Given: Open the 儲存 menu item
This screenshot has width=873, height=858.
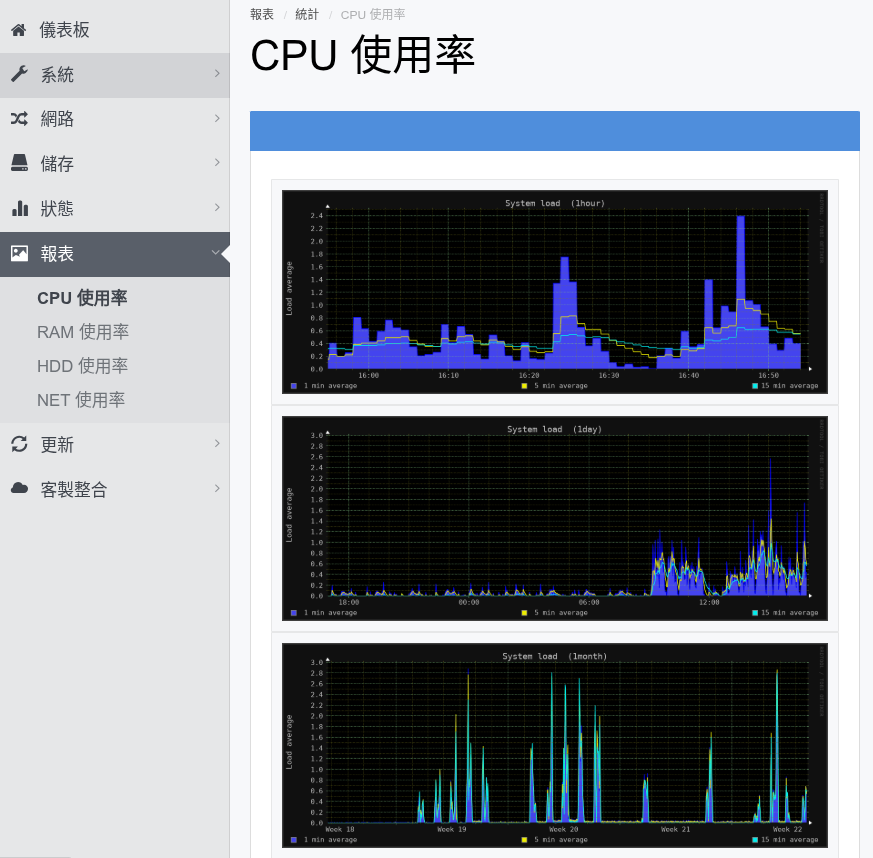Looking at the screenshot, I should pyautogui.click(x=115, y=164).
